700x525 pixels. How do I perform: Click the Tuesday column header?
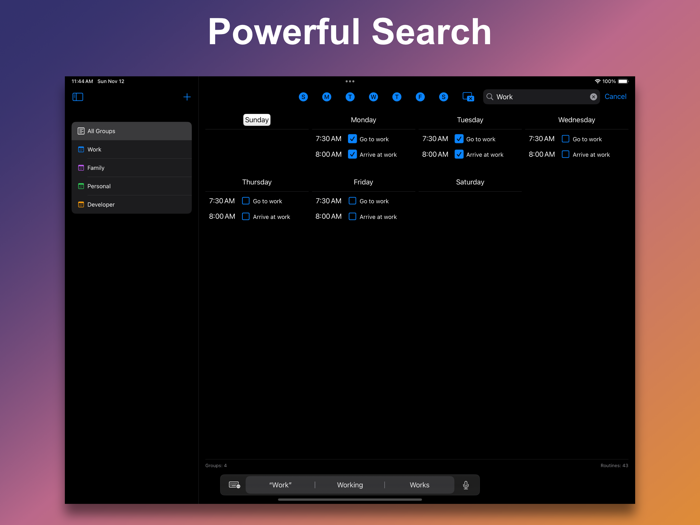tap(470, 120)
